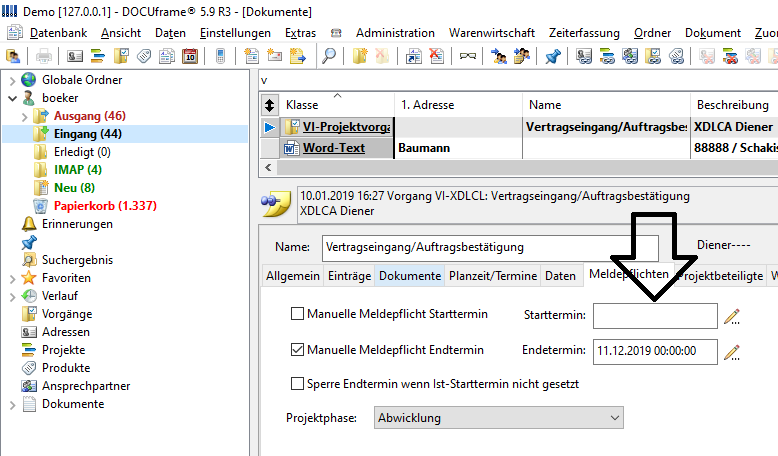The height and width of the screenshot is (456, 778).
Task: Click the up-down sort arrows in table corner
Action: tap(269, 105)
